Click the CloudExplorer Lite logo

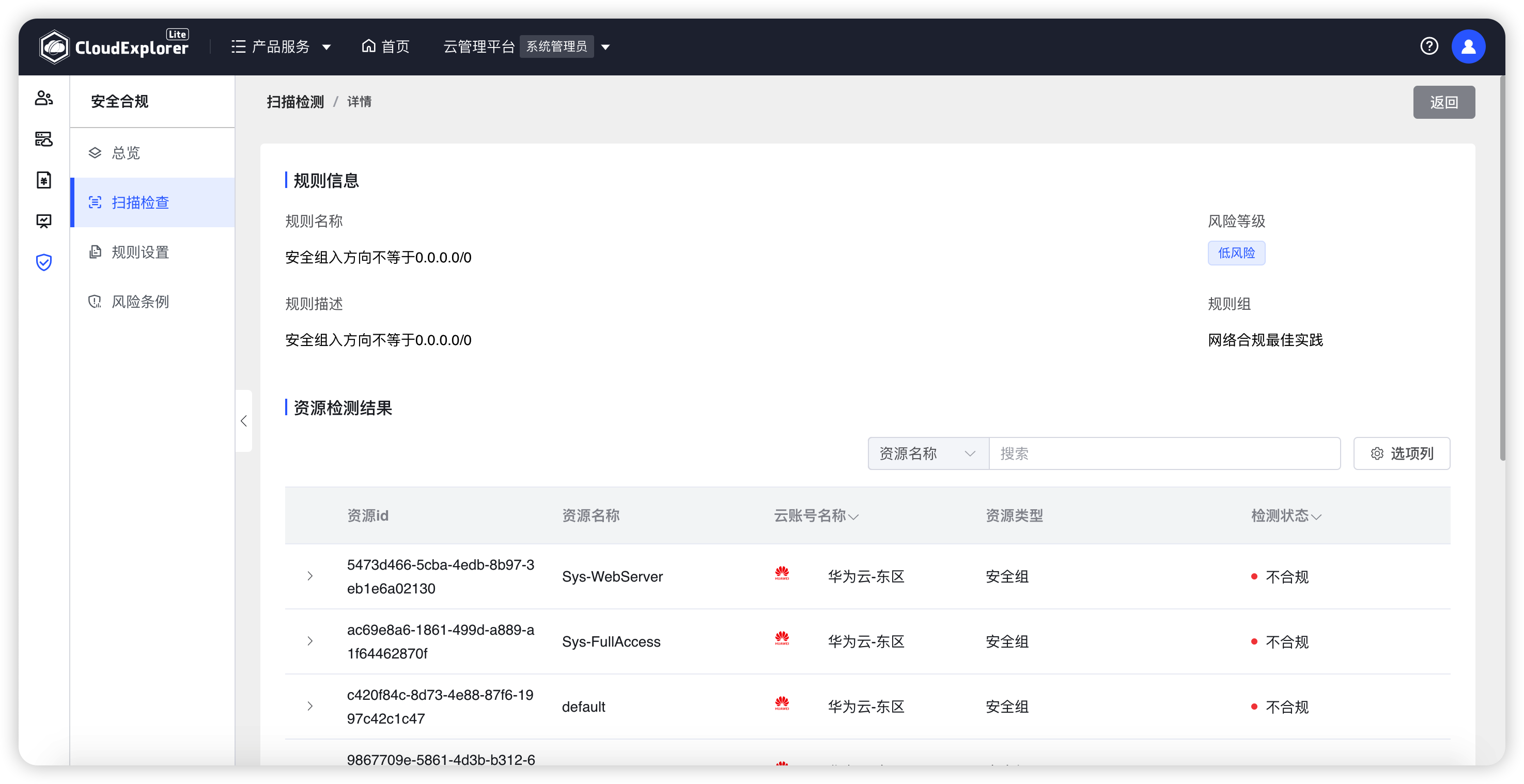(114, 46)
